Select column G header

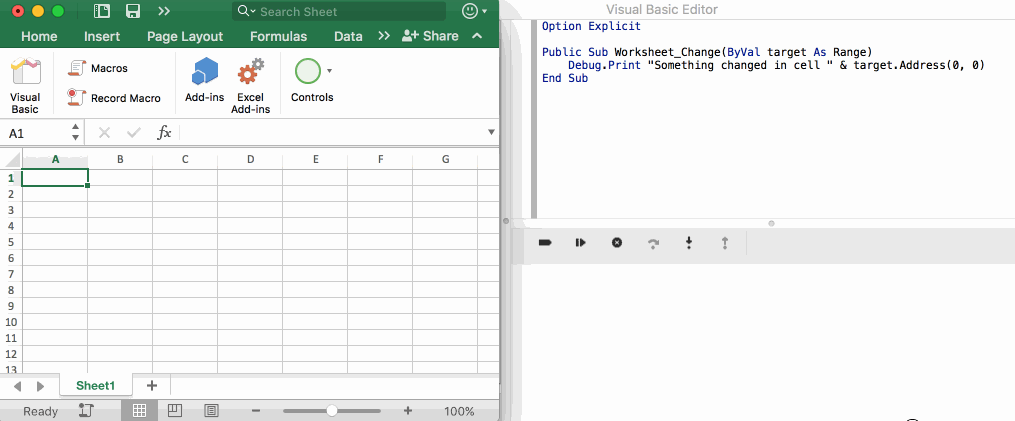[445, 159]
